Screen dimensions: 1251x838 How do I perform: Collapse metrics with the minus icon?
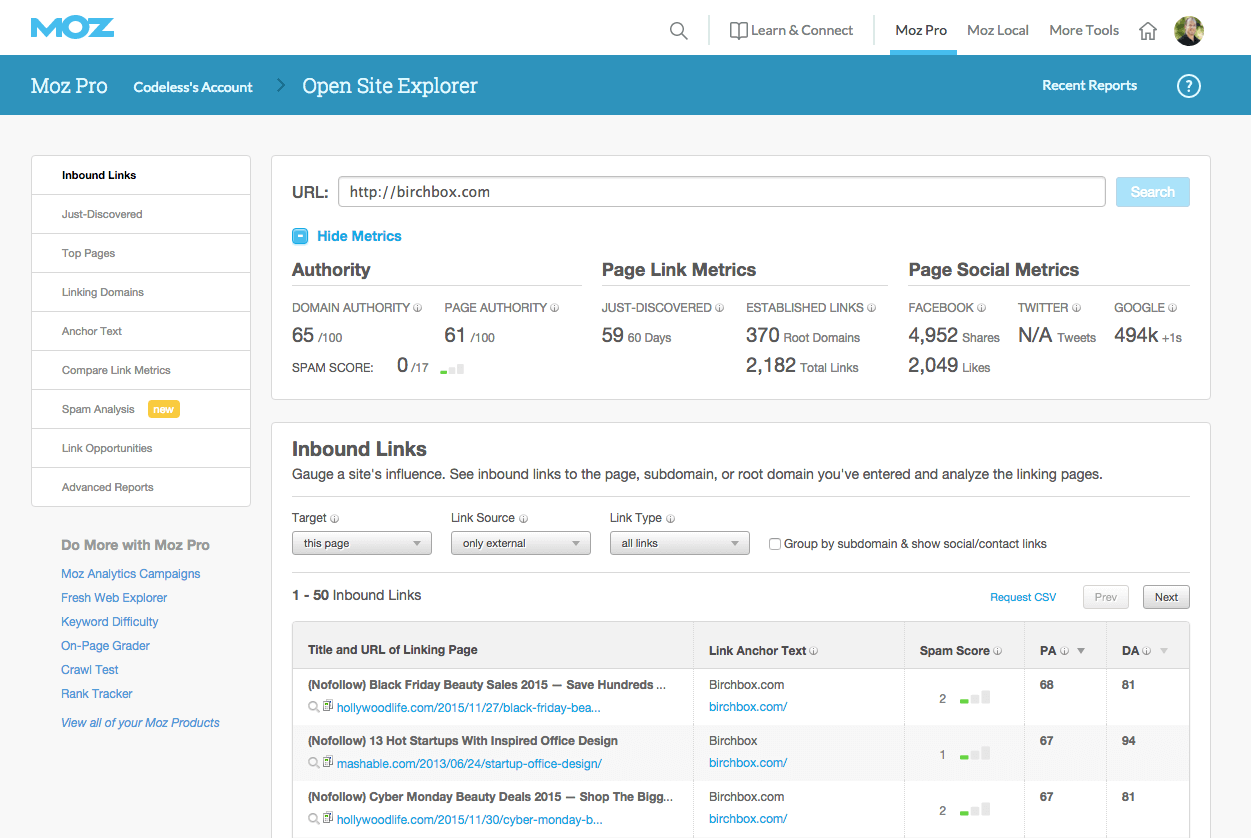pyautogui.click(x=300, y=237)
